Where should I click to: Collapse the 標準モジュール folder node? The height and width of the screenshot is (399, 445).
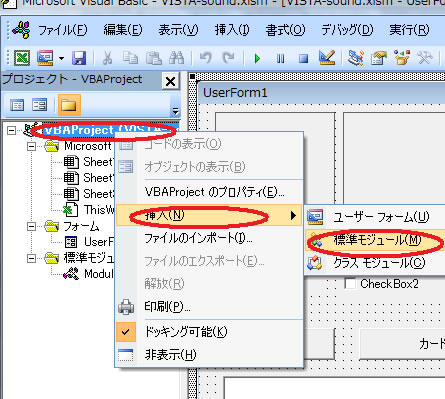pos(31,258)
